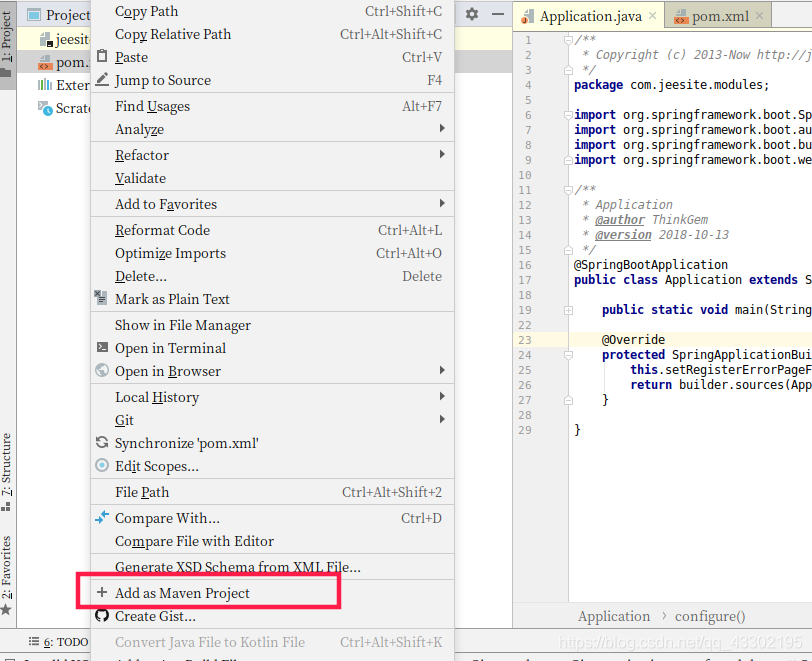Screen dimensions: 812x661
Task: Collapse the Application javadoc comment fold
Action: (567, 190)
